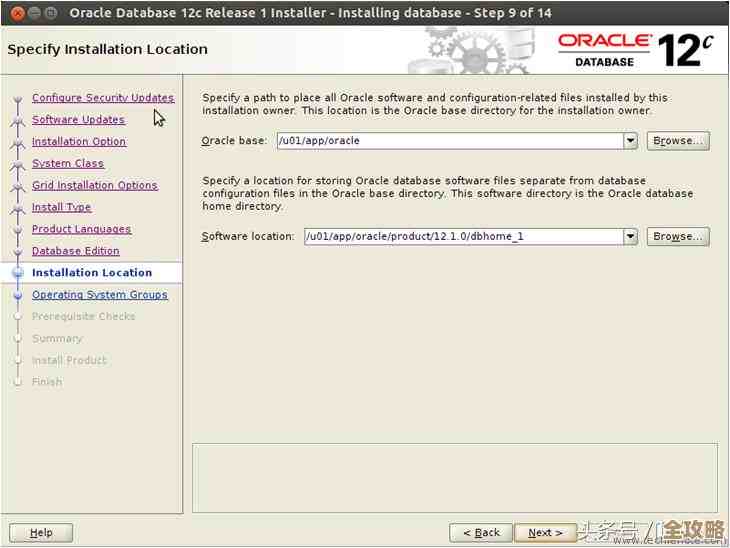Click the Software location label
This screenshot has width=730, height=548.
248,237
